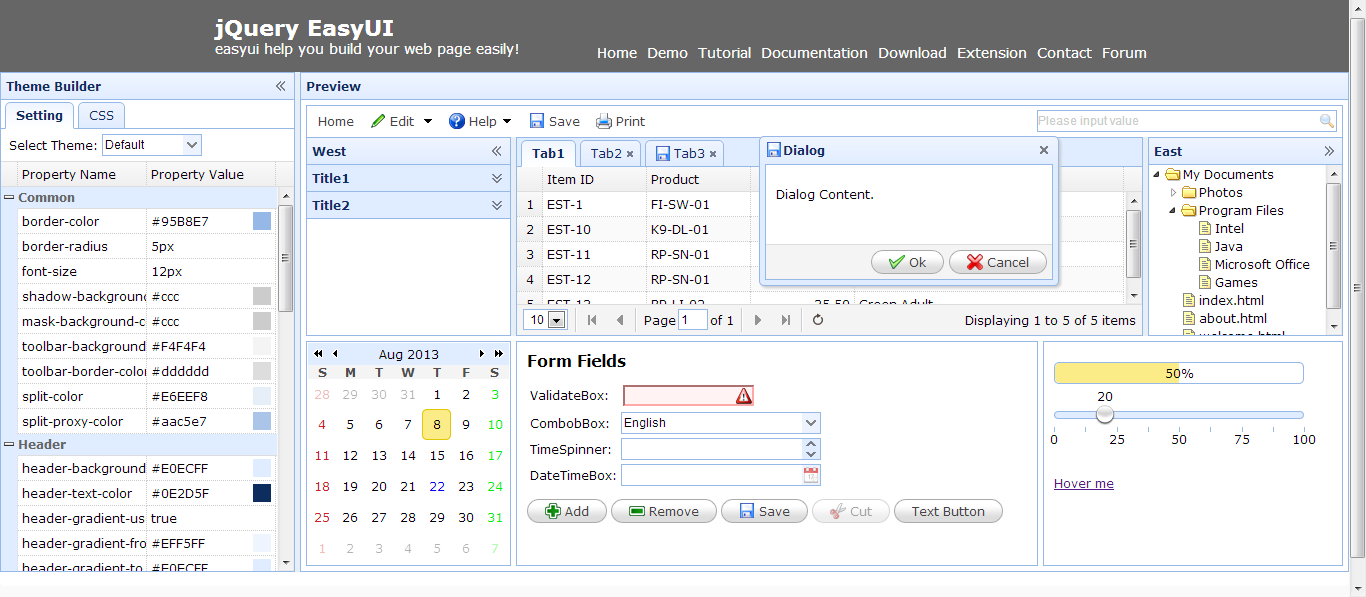Click Save in the preview toolbar
This screenshot has width=1366, height=597.
555,121
